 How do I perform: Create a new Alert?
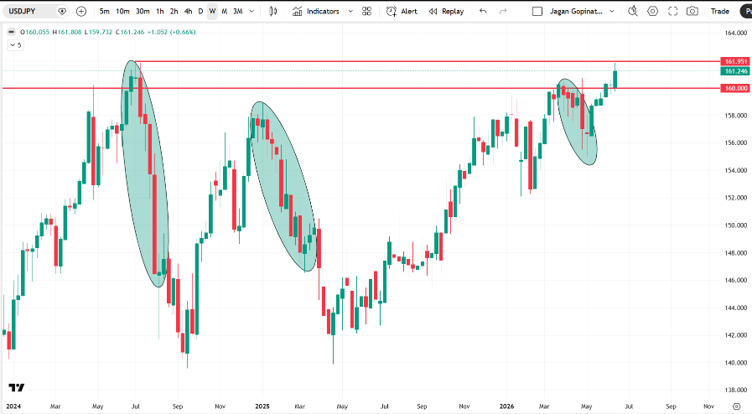(402, 11)
